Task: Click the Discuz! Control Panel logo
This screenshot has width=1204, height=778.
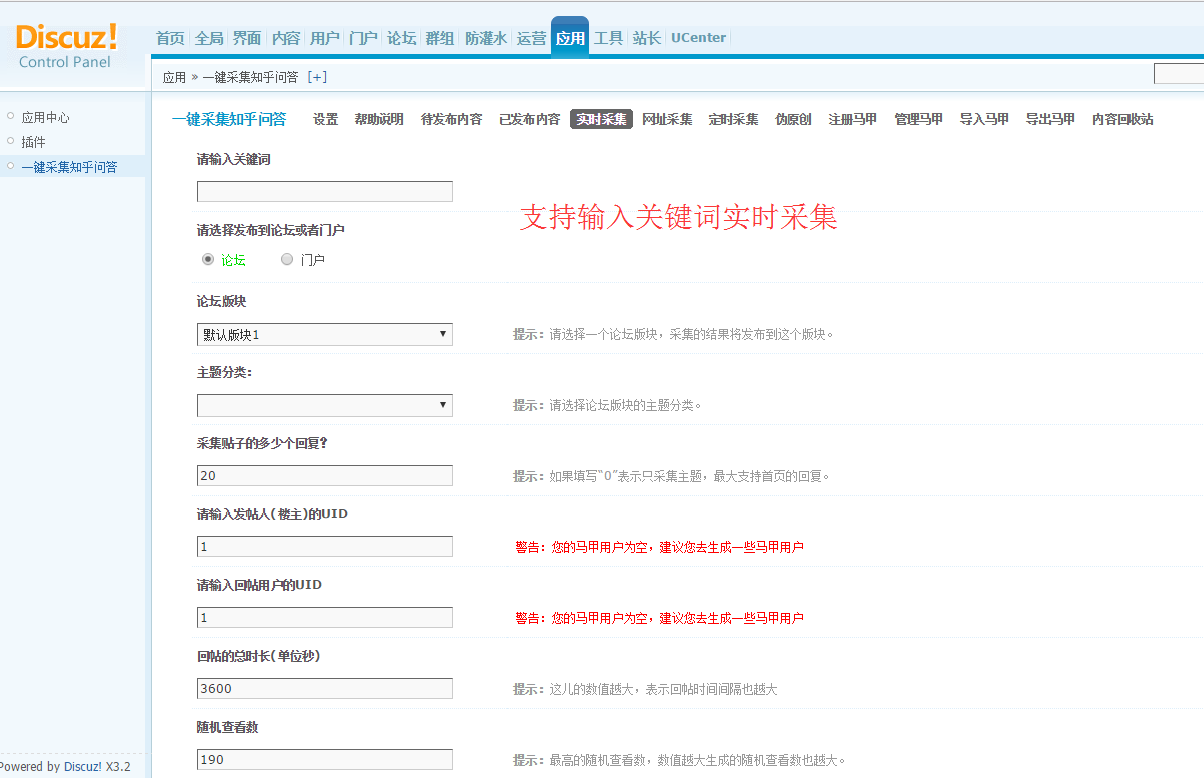Action: [x=66, y=45]
